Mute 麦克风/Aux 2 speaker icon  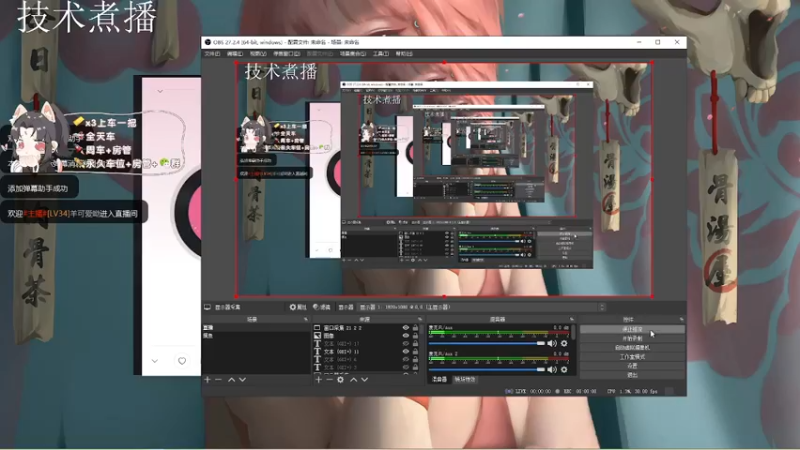[x=552, y=369]
